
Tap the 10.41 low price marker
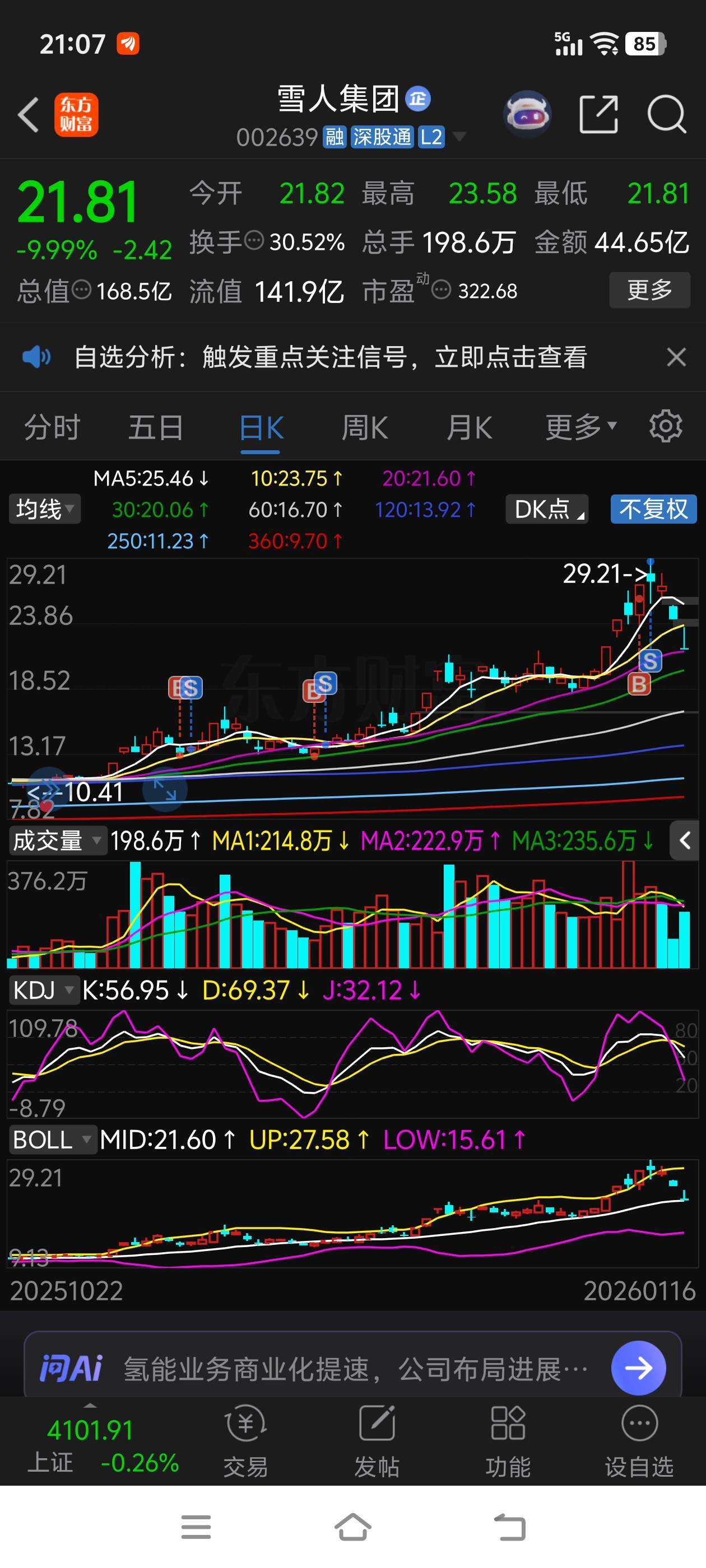(76, 791)
